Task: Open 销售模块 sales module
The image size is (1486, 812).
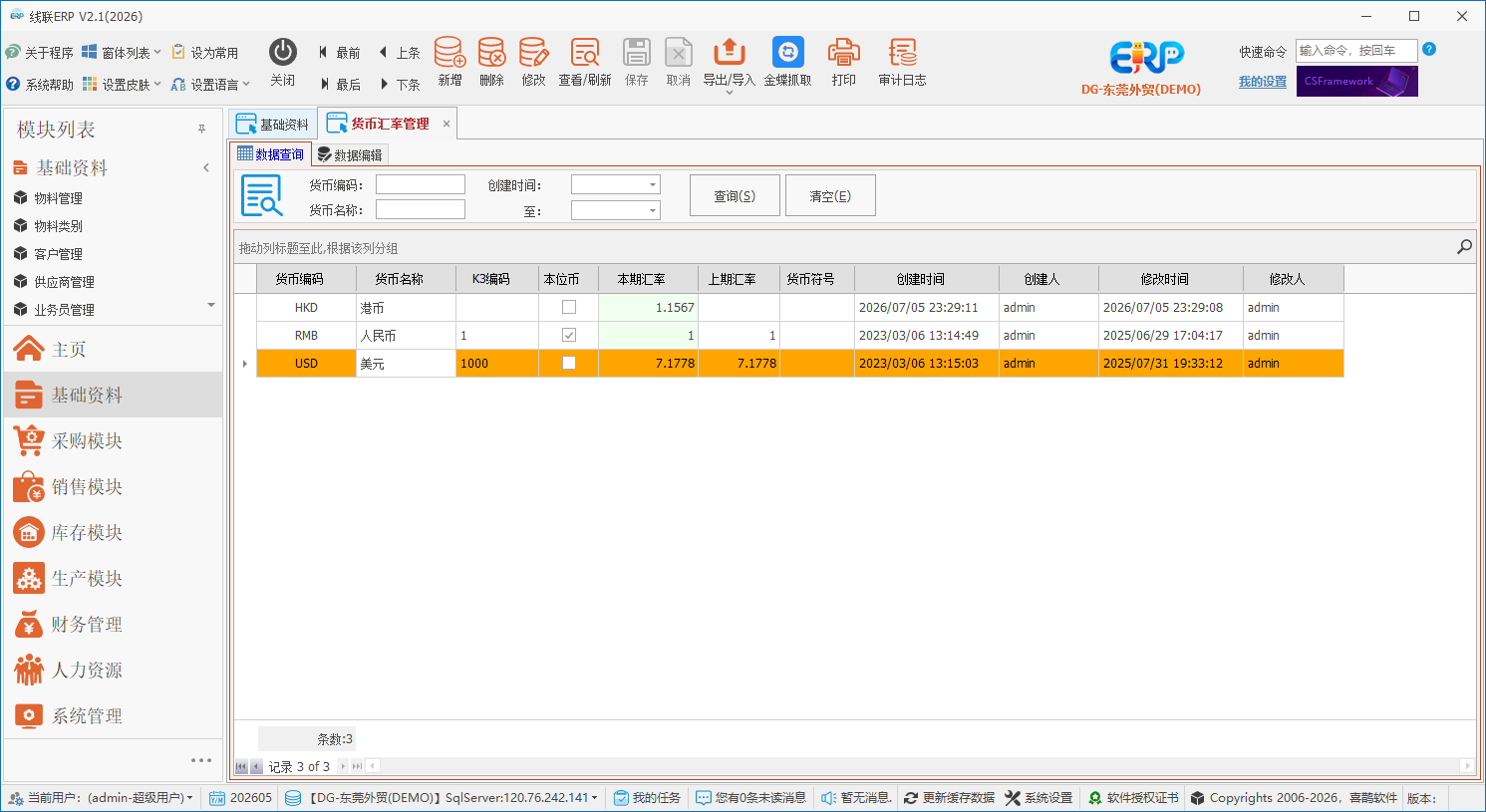Action: 113,486
